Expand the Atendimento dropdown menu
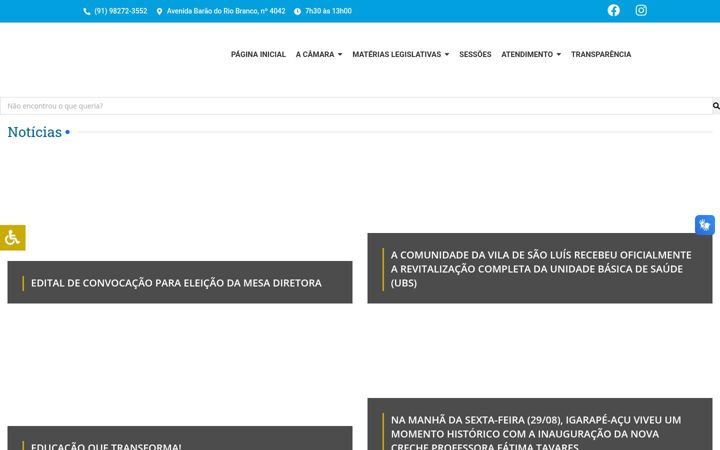Image resolution: width=720 pixels, height=450 pixels. [x=531, y=54]
